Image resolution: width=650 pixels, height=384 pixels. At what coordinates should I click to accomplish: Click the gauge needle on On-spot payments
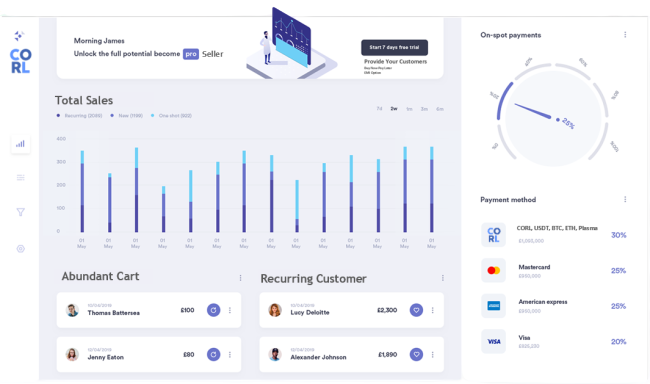coord(533,111)
